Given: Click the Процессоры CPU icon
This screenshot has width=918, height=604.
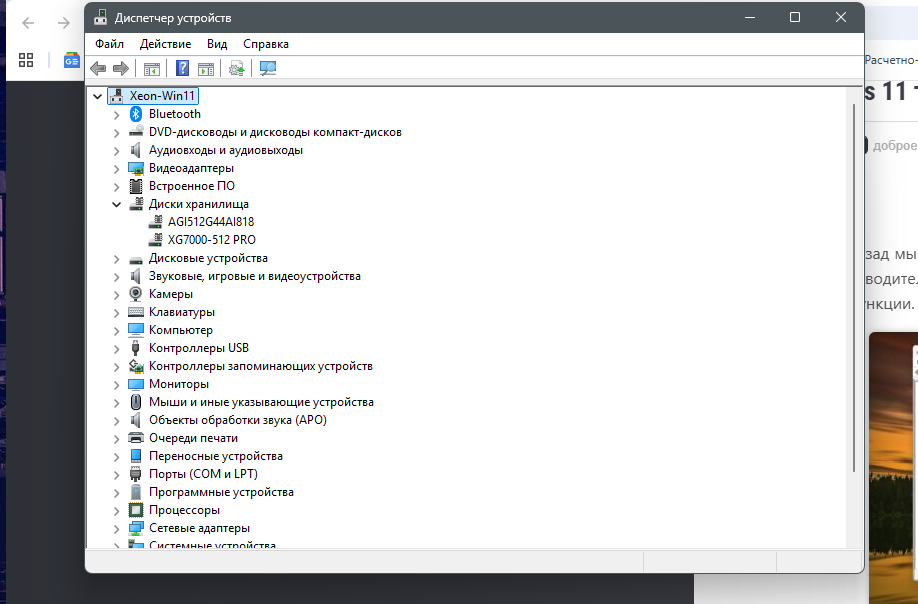Looking at the screenshot, I should pos(136,510).
